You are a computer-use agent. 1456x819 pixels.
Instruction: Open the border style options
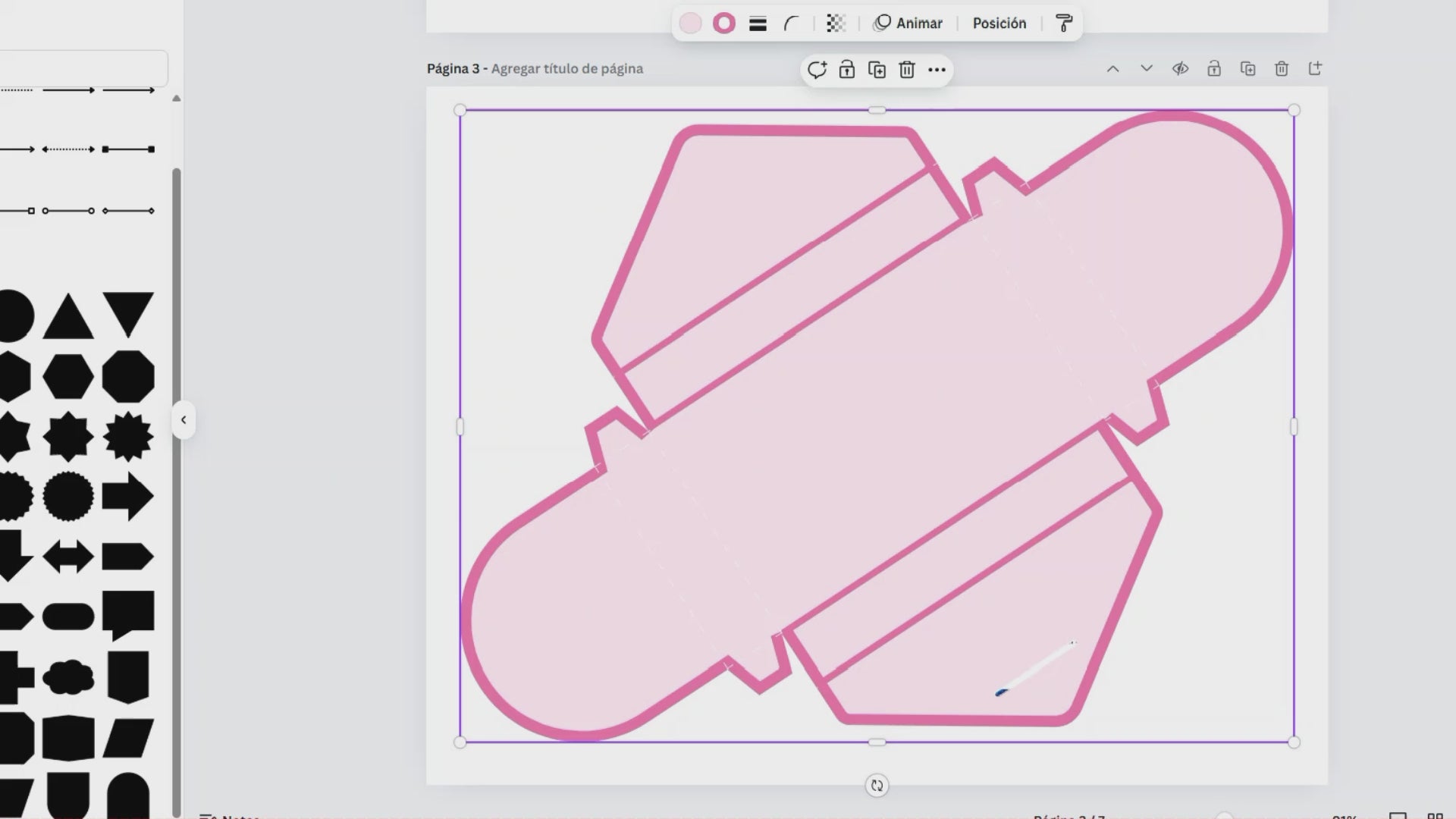point(758,24)
